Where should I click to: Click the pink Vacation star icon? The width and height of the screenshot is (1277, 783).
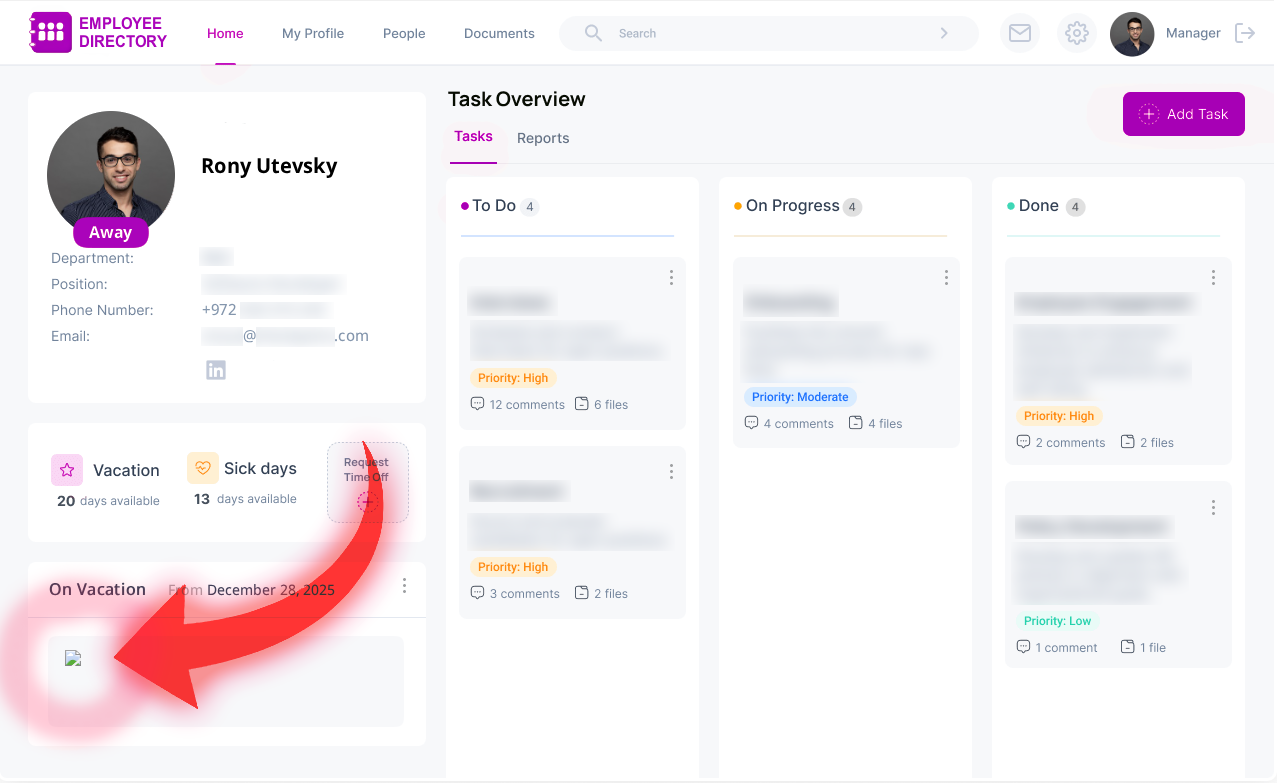pyautogui.click(x=67, y=469)
